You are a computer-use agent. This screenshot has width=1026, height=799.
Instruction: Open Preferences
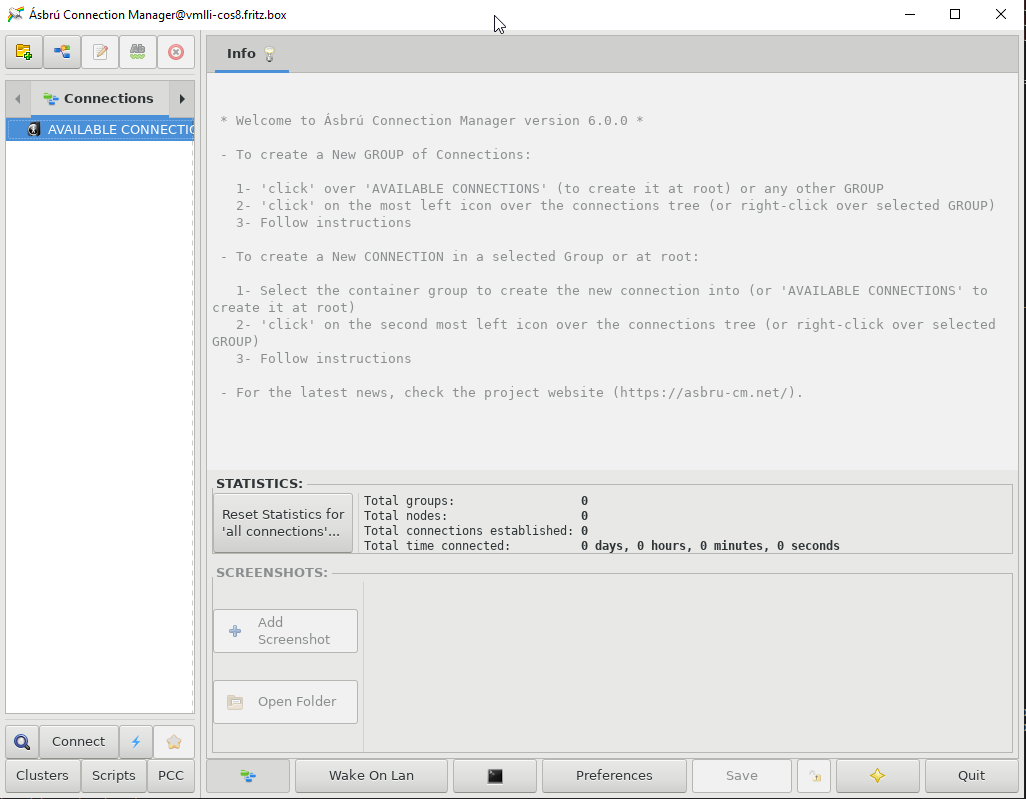[x=614, y=775]
